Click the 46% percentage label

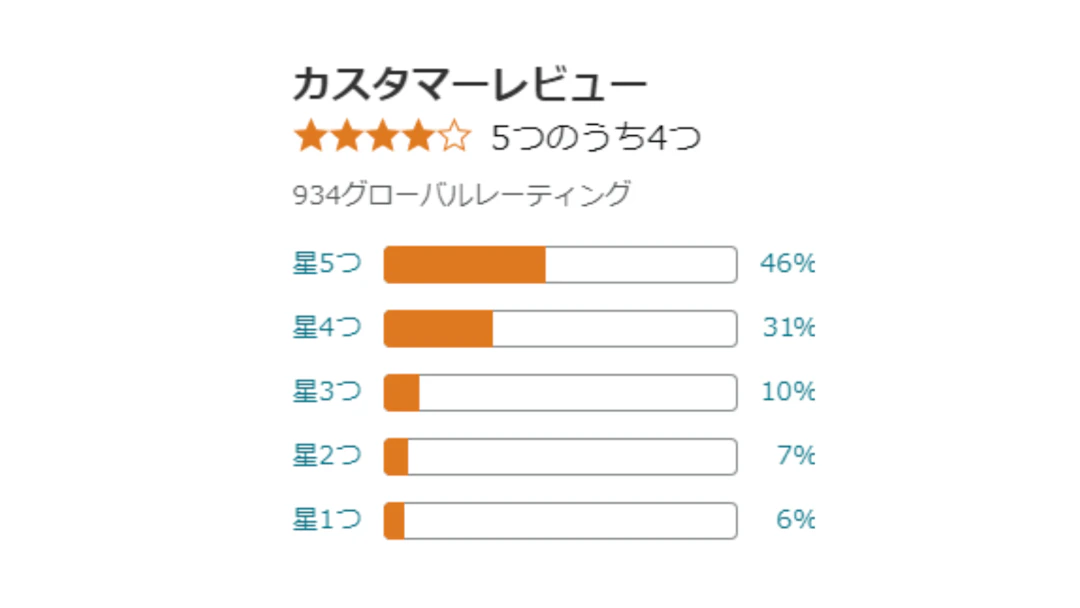click(x=789, y=264)
